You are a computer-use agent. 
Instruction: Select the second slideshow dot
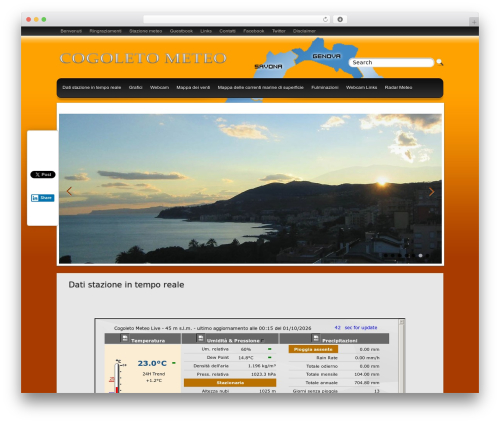click(x=392, y=255)
